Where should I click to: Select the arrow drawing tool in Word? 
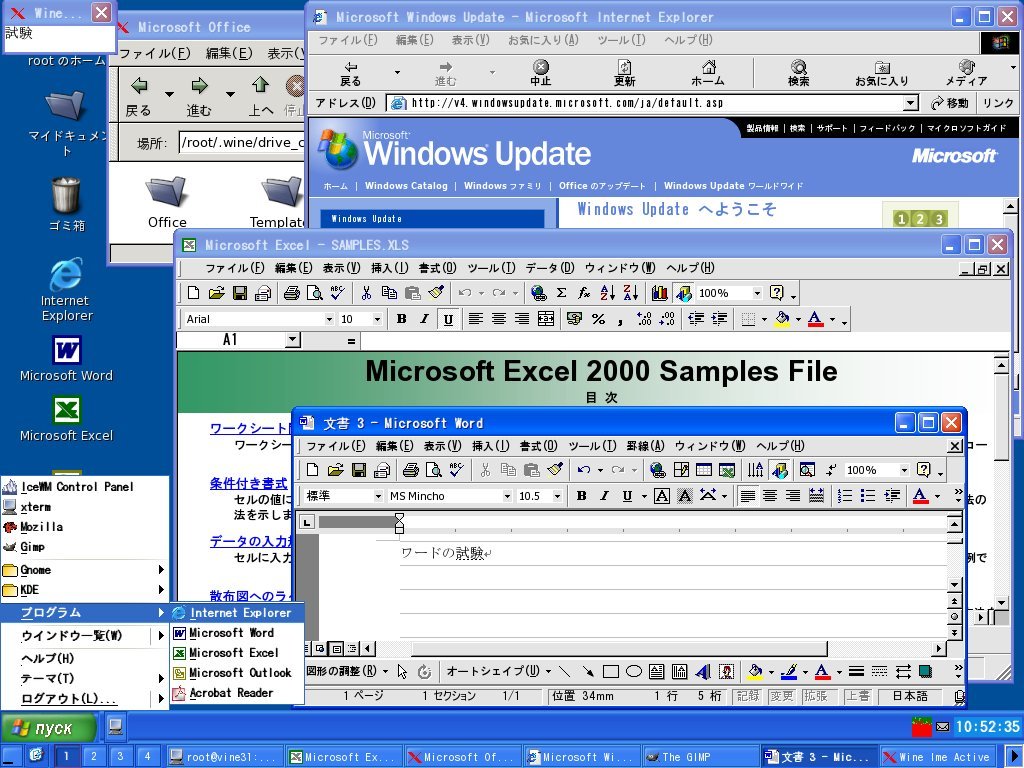tap(588, 671)
